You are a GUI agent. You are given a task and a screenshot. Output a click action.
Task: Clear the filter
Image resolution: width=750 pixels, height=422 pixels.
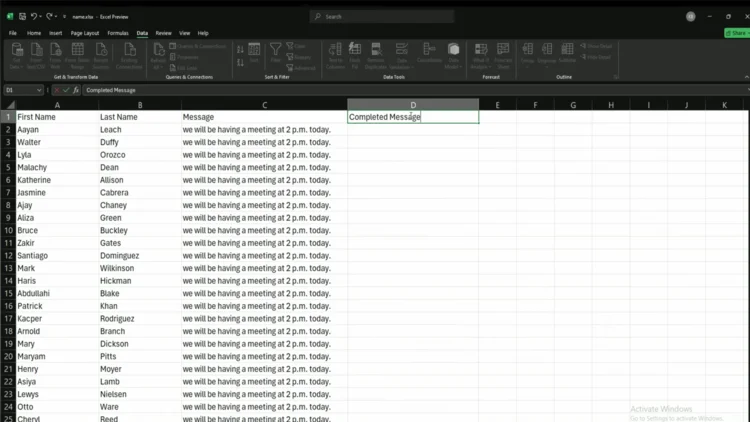tap(296, 46)
